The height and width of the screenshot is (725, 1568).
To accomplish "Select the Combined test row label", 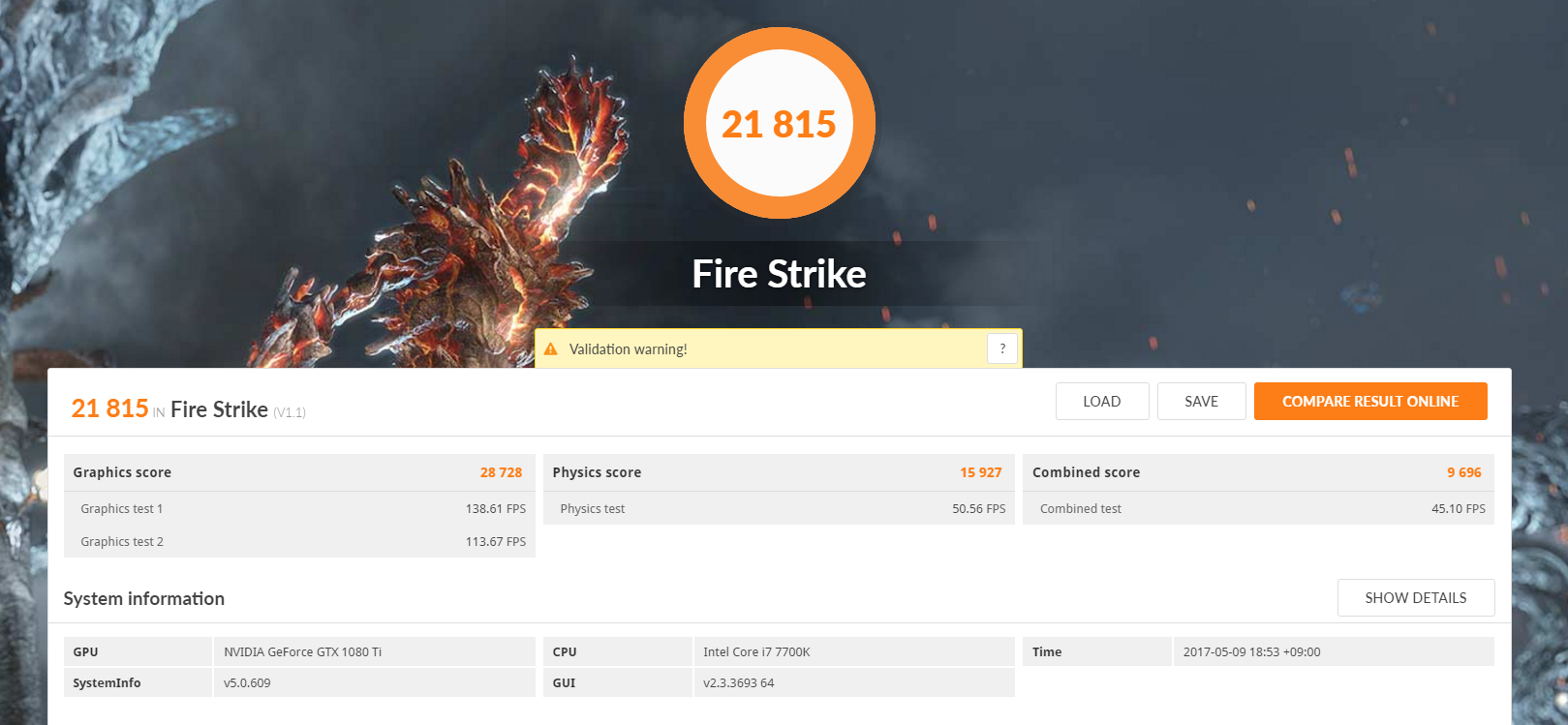I will point(1081,509).
